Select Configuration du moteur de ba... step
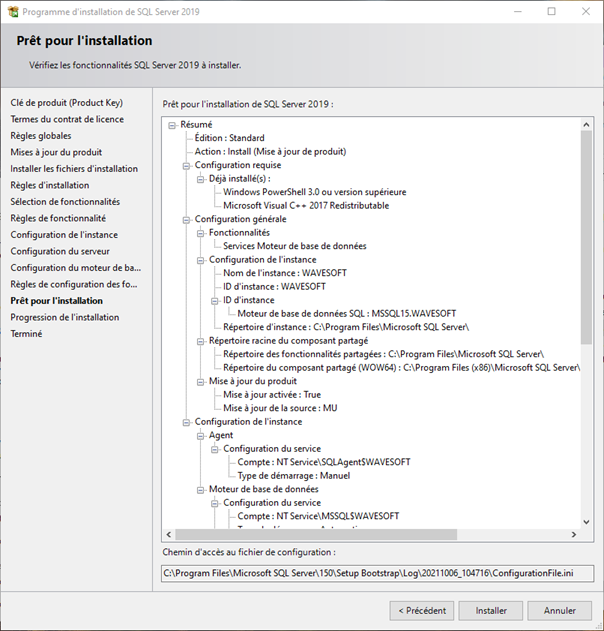The height and width of the screenshot is (631, 604). click(x=76, y=268)
